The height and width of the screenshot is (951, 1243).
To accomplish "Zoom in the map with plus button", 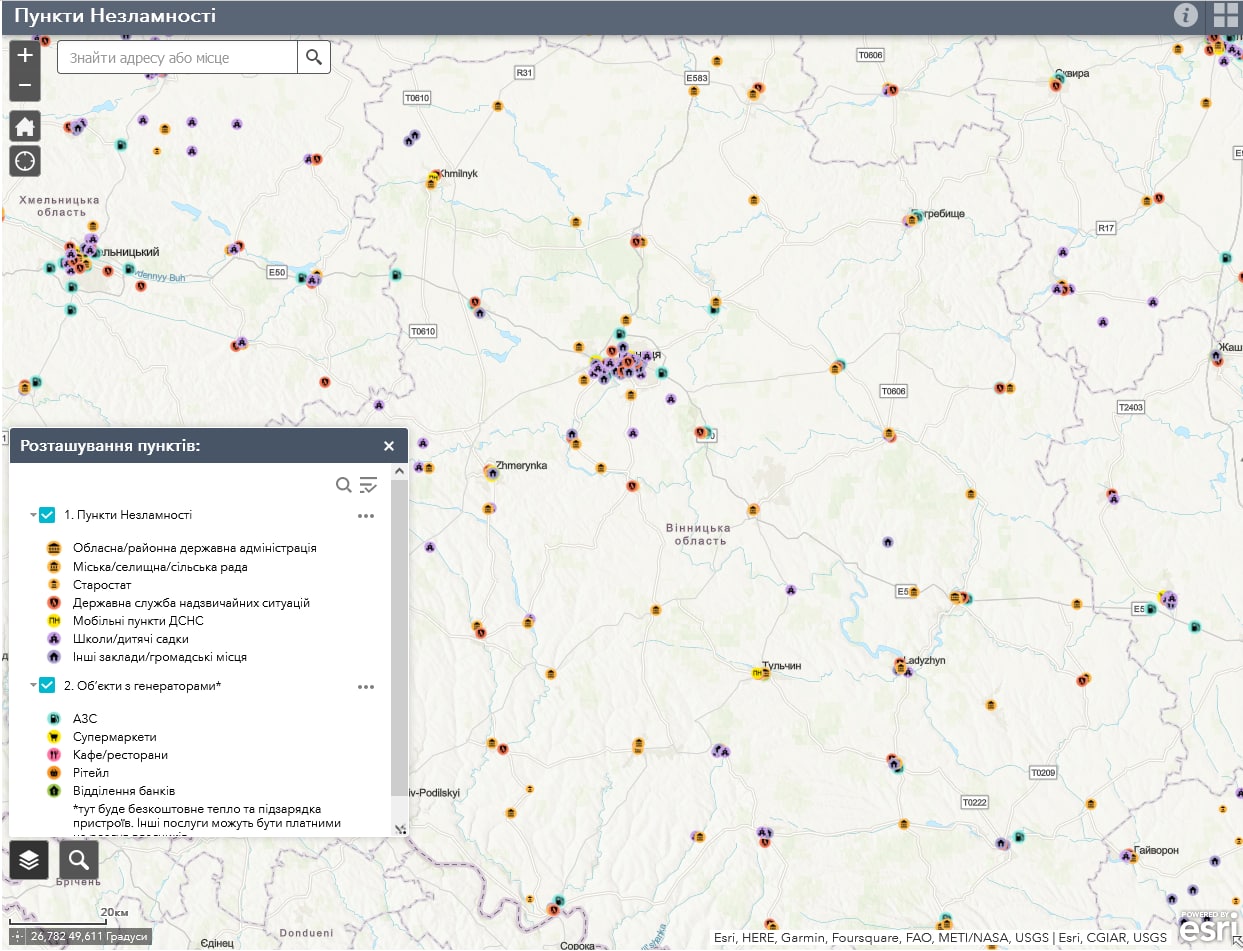I will coord(25,55).
